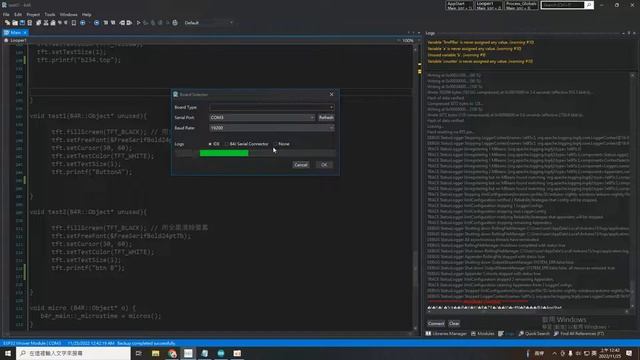The height and width of the screenshot is (360, 640).
Task: Click the navigate backward circle icon
Action: [82, 23]
